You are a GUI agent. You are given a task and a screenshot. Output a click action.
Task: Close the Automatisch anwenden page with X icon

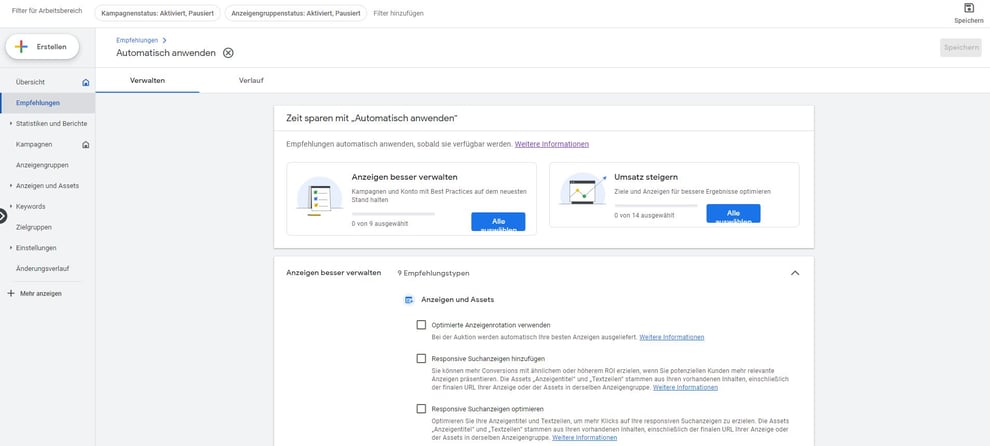pyautogui.click(x=228, y=53)
